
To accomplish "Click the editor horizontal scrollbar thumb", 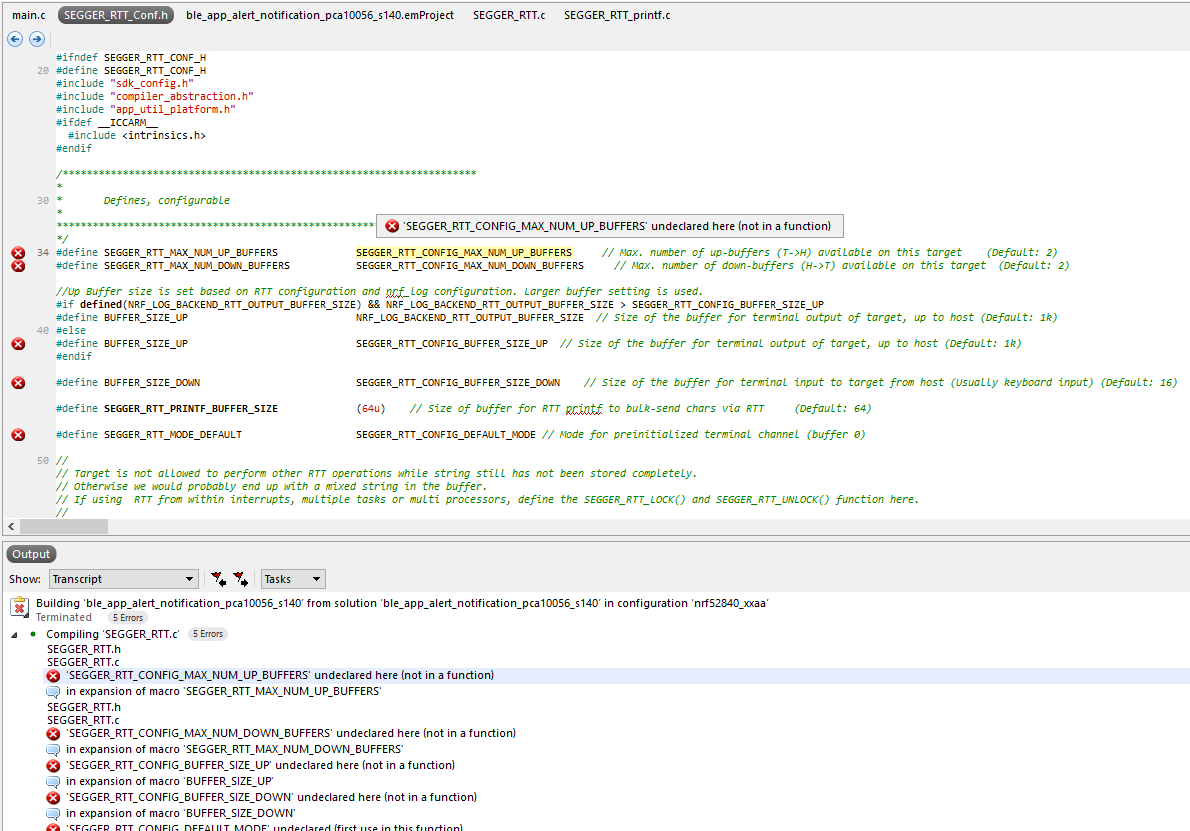I will pos(64,526).
